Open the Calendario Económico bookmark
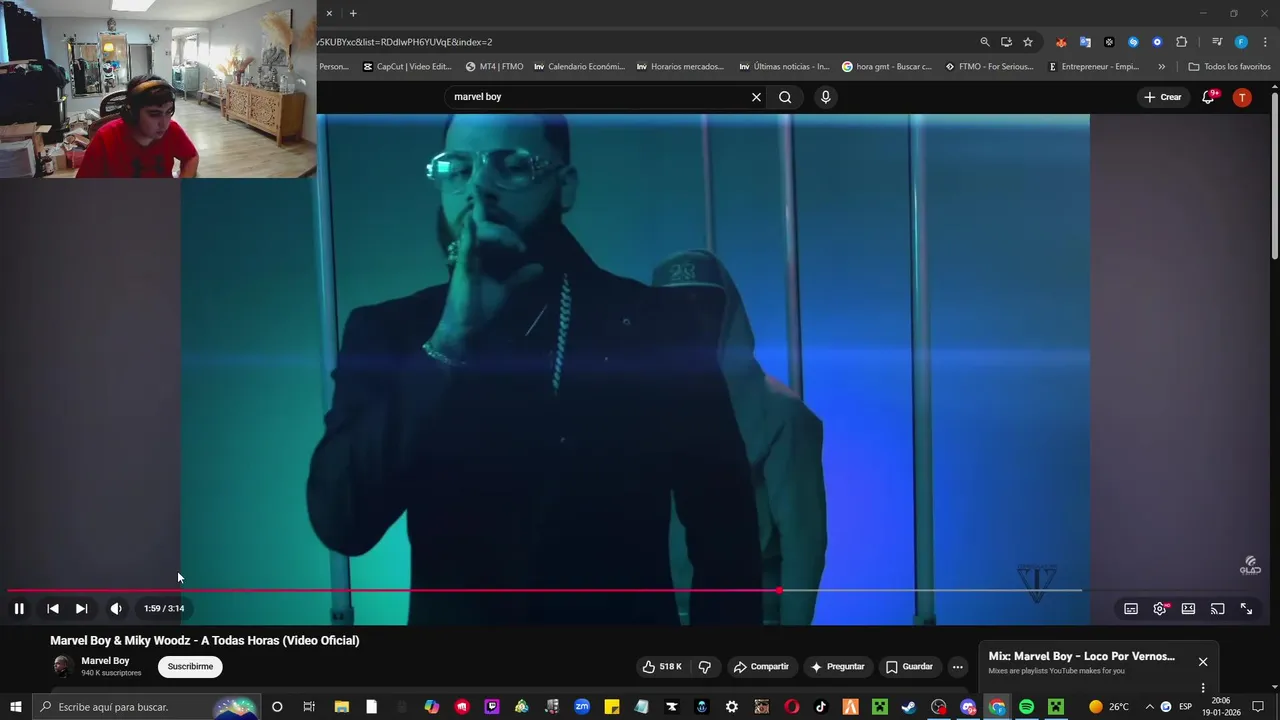This screenshot has width=1280, height=720. pyautogui.click(x=579, y=67)
